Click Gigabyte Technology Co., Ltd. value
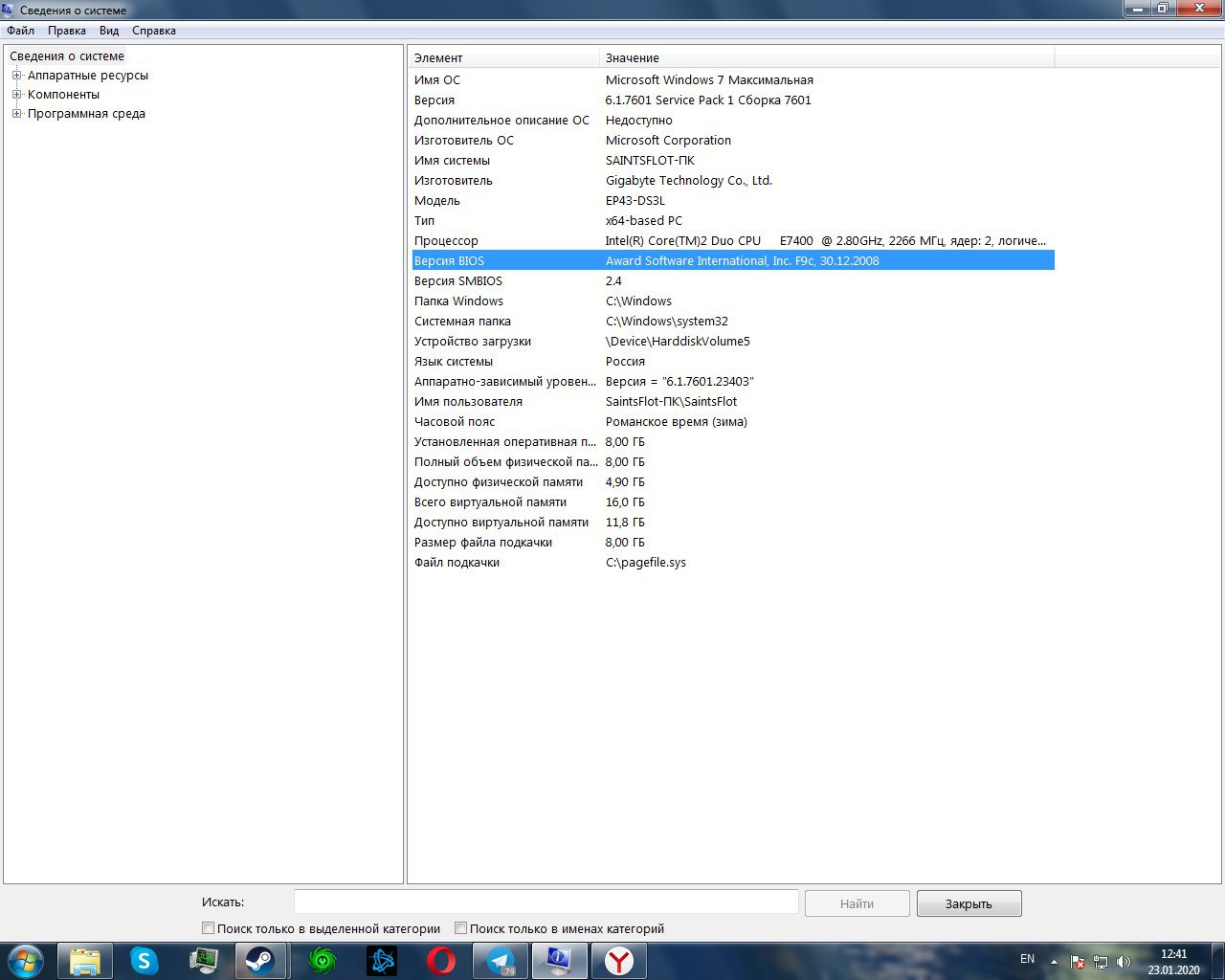 click(689, 181)
